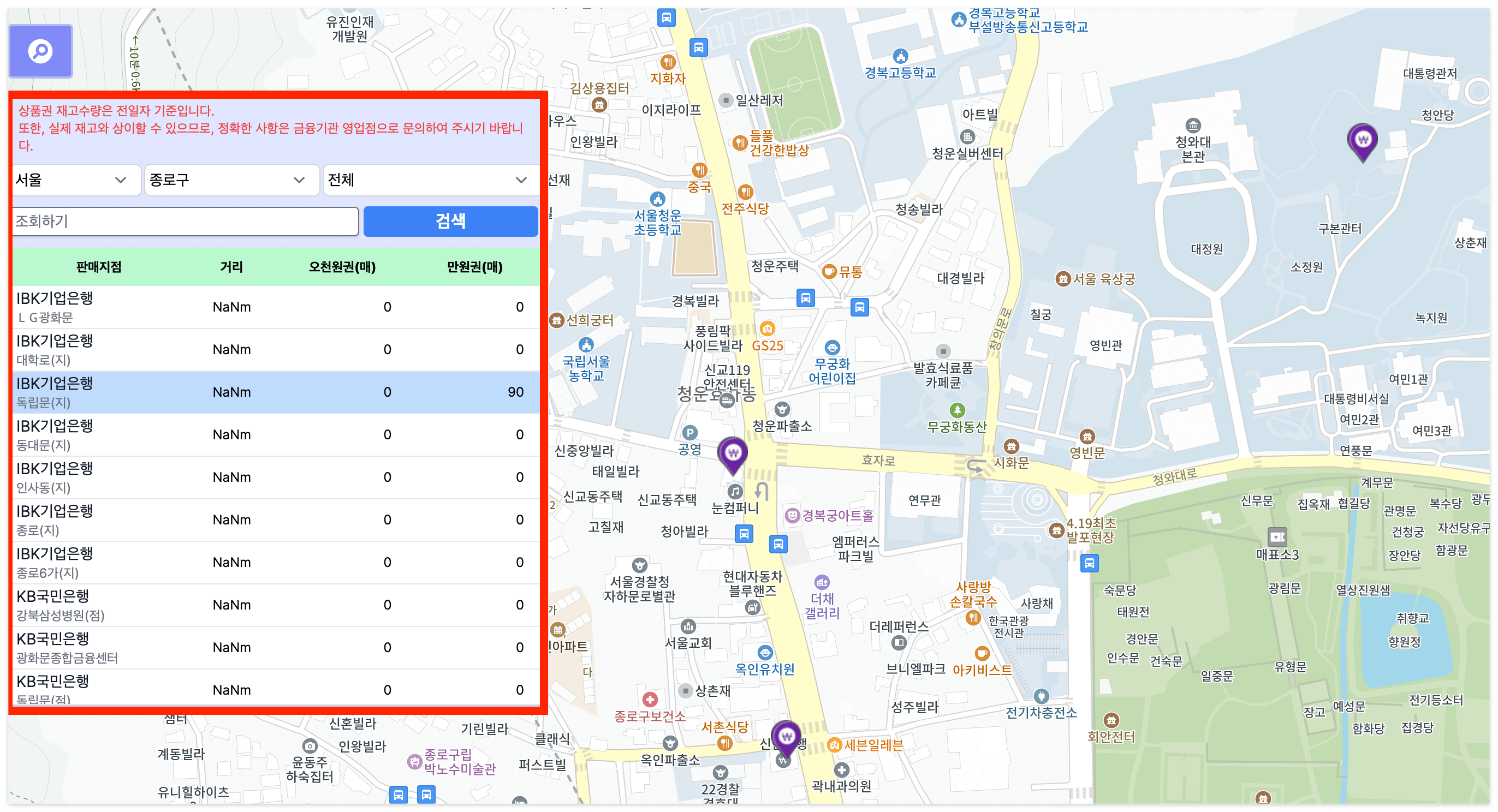1498x812 pixels.
Task: Click the 지화자 restaurant icon
Action: pos(668,62)
